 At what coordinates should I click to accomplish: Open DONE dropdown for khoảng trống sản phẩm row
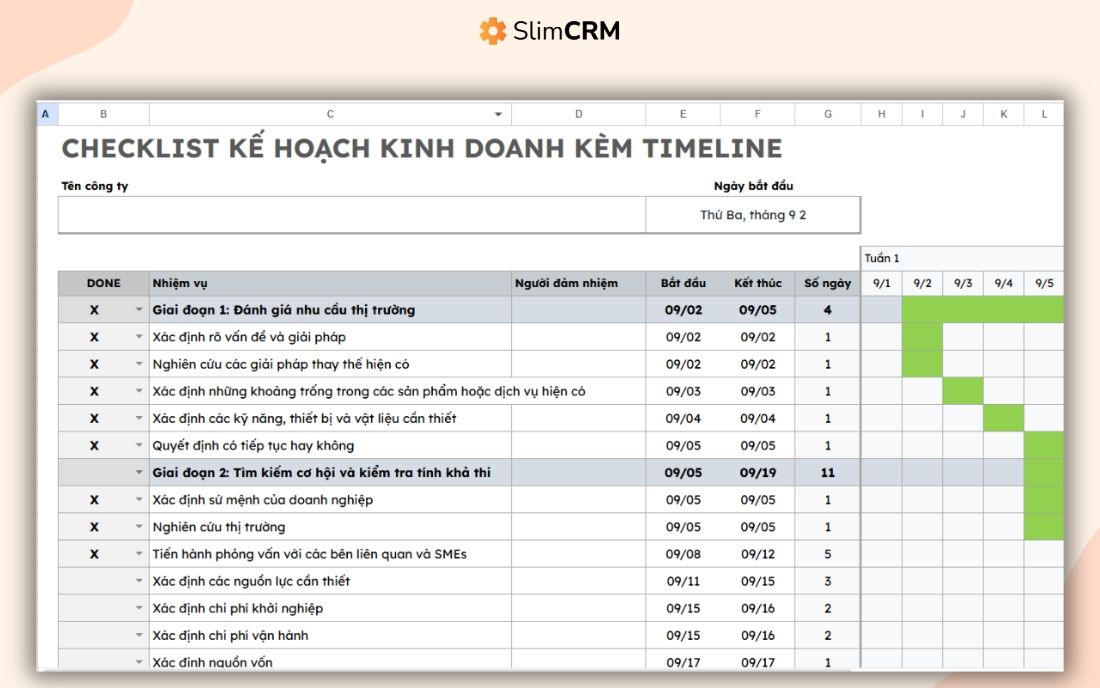click(139, 391)
